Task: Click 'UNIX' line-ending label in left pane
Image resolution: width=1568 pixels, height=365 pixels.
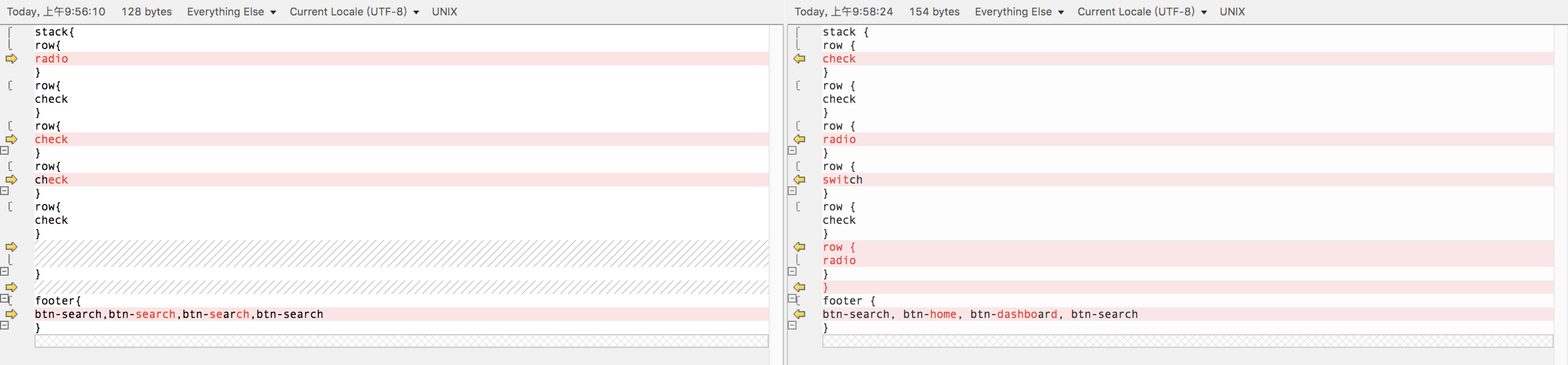Action: [444, 12]
